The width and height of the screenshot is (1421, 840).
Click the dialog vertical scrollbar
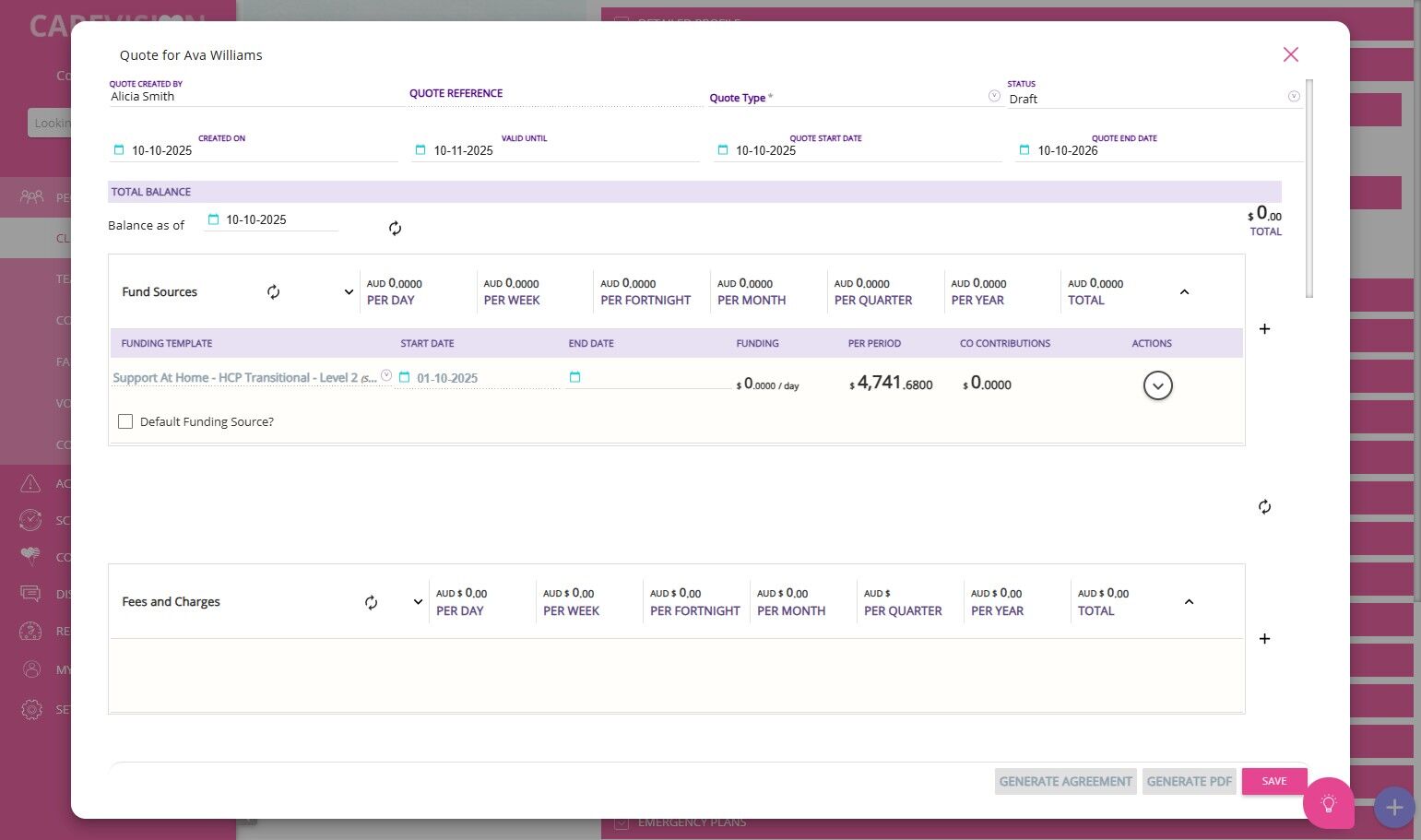(x=1309, y=188)
